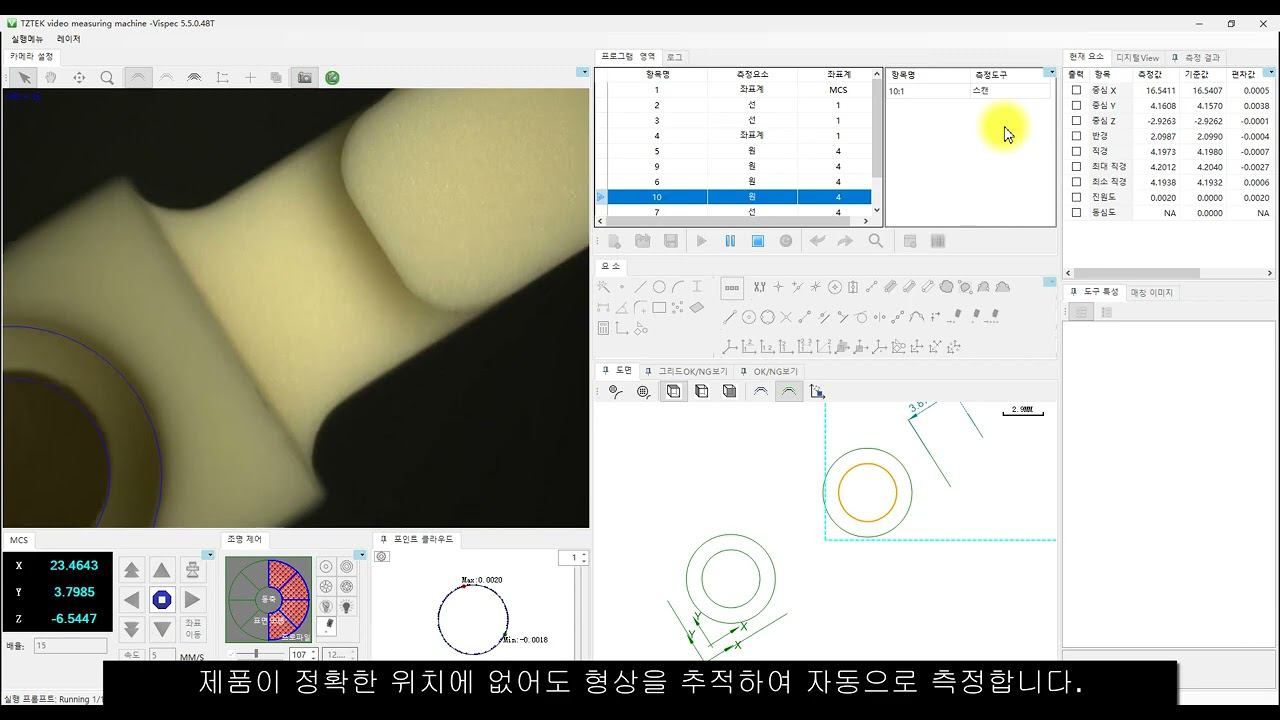Image resolution: width=1280 pixels, height=720 pixels.
Task: Pause the running measurement program
Action: 730,241
